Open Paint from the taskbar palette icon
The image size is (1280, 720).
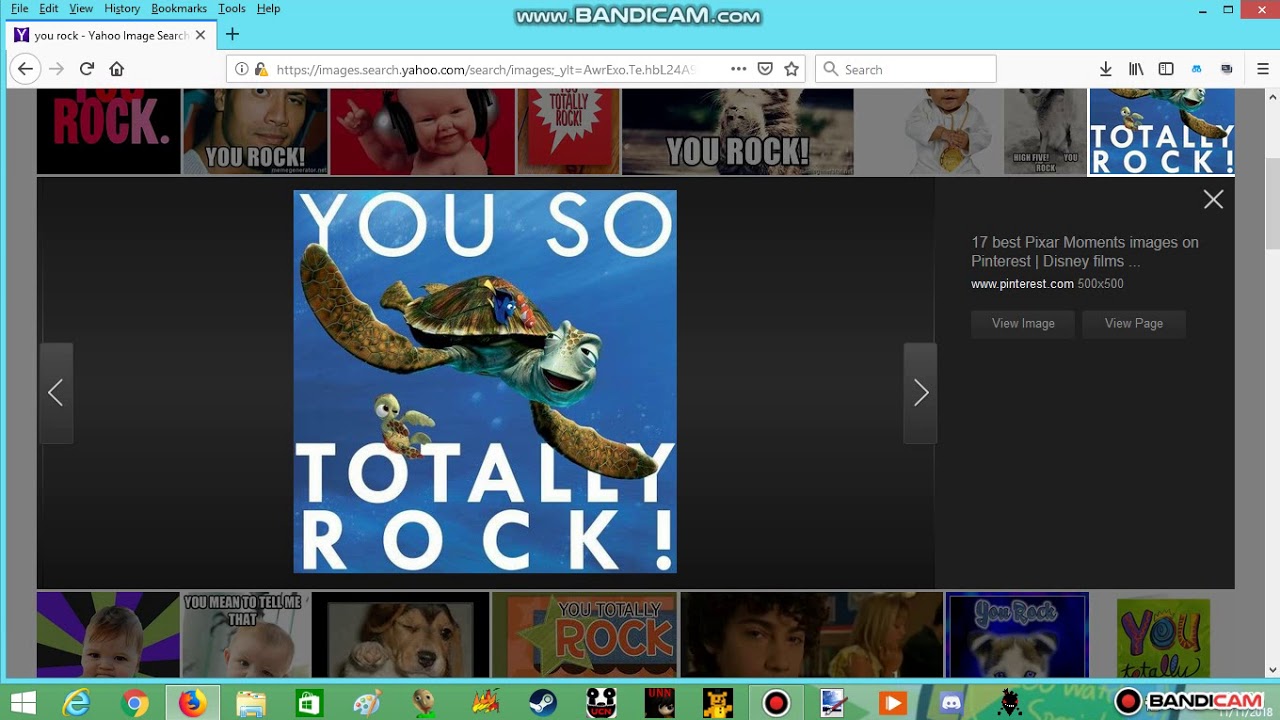pos(368,703)
